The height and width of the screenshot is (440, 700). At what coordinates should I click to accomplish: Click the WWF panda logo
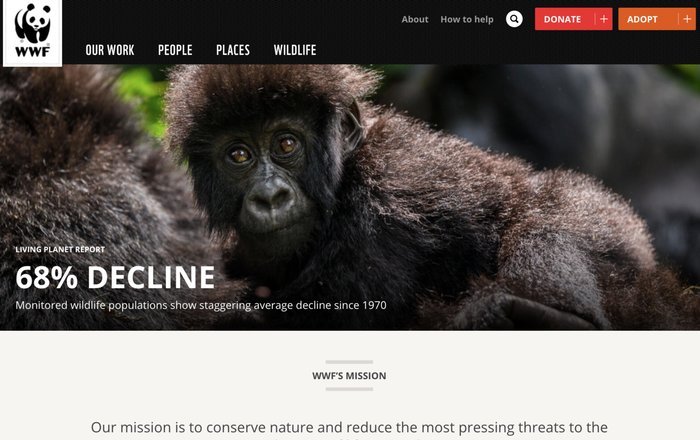click(x=32, y=33)
